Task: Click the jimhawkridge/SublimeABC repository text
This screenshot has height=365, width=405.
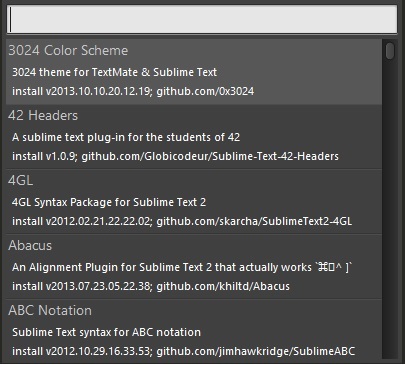Action: (x=256, y=351)
